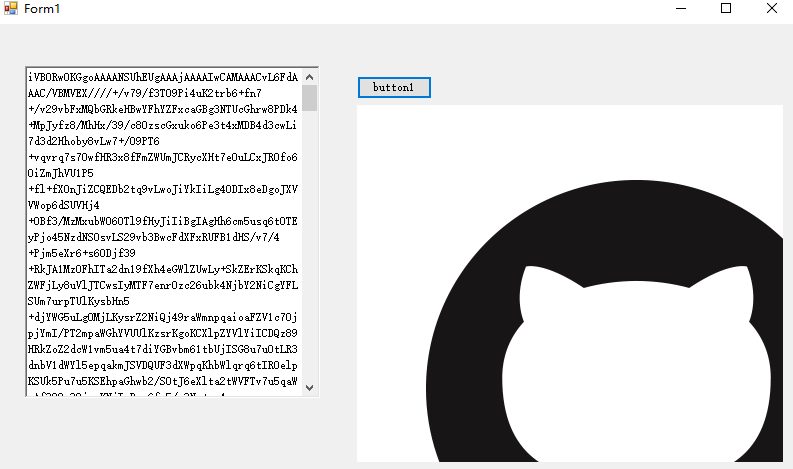Click the textbox scrollbar down arrow
This screenshot has width=793, height=469.
pos(310,388)
